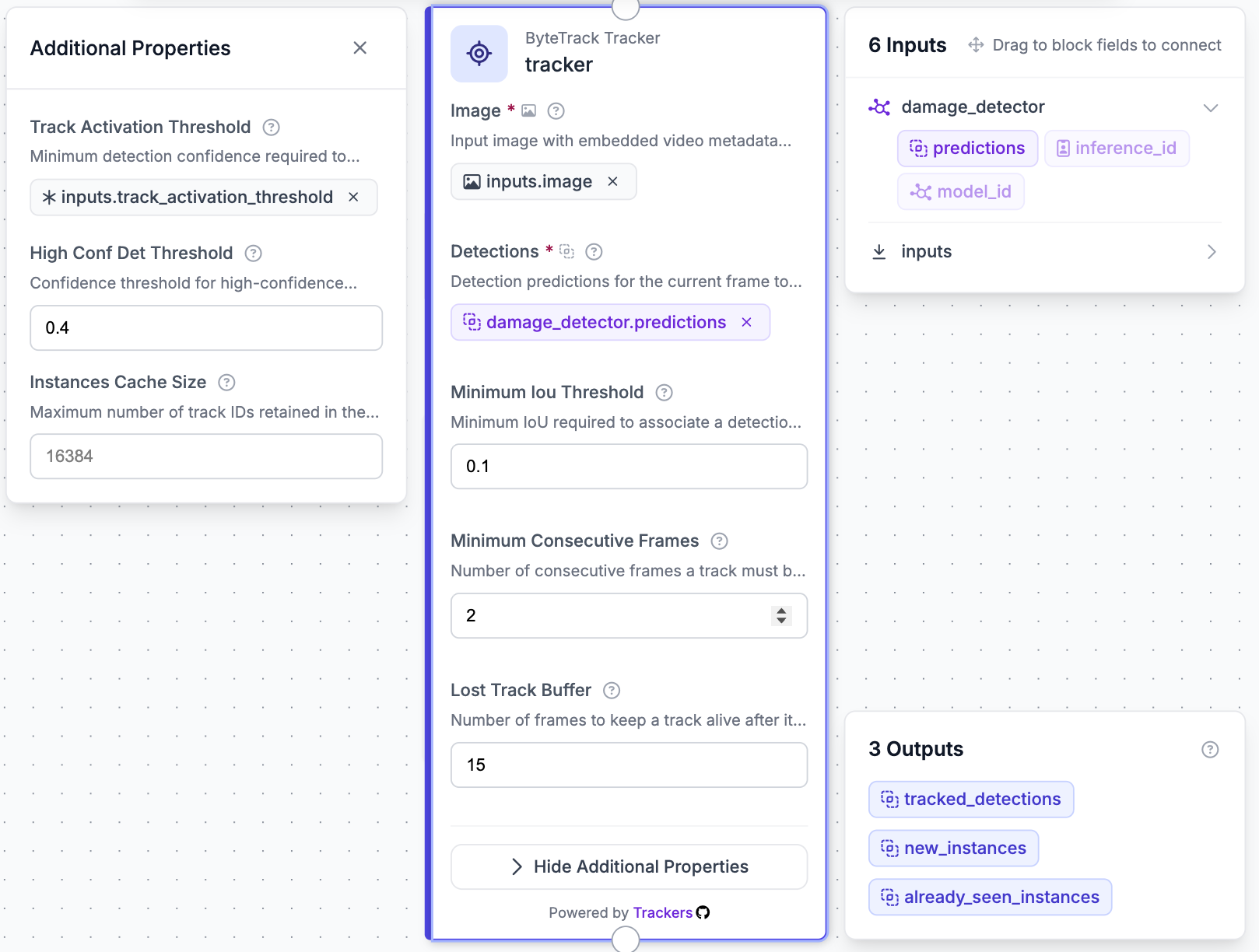Click the 'tracker' block name
Screen dimensions: 1259x952
point(559,65)
